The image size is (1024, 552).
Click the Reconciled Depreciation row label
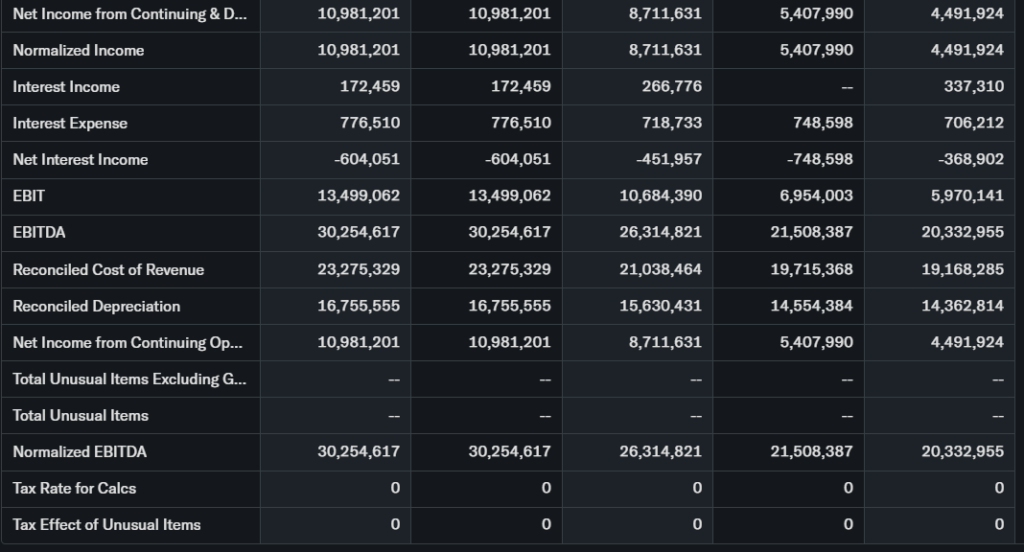tap(97, 306)
